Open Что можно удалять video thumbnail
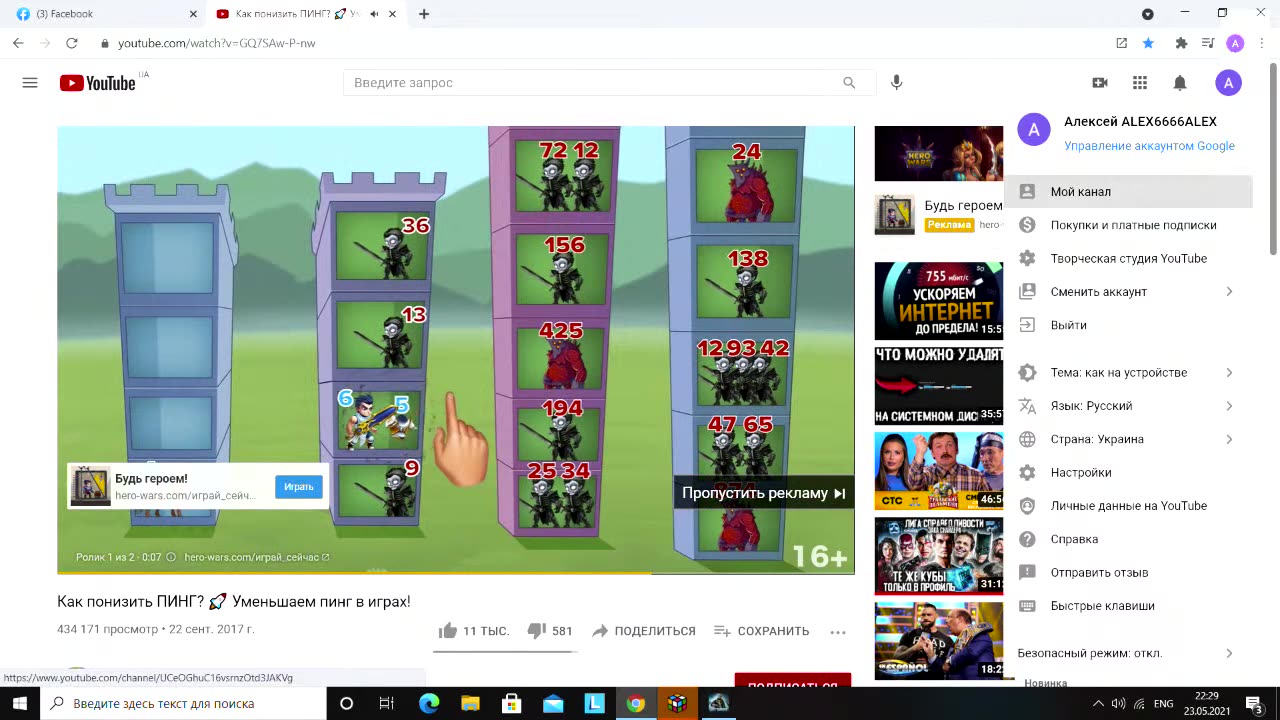Viewport: 1280px width, 720px height. tap(939, 385)
